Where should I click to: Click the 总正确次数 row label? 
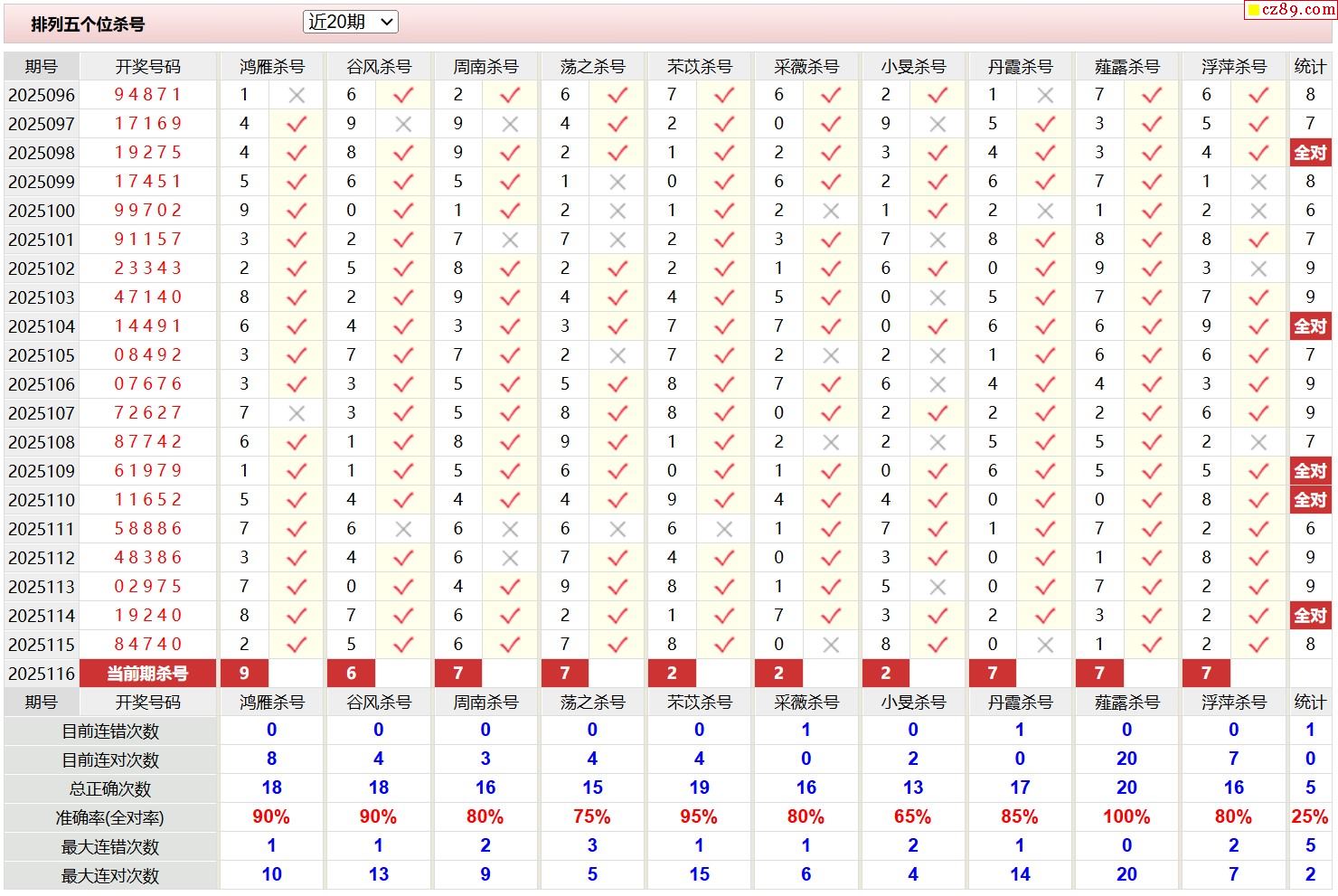click(110, 788)
